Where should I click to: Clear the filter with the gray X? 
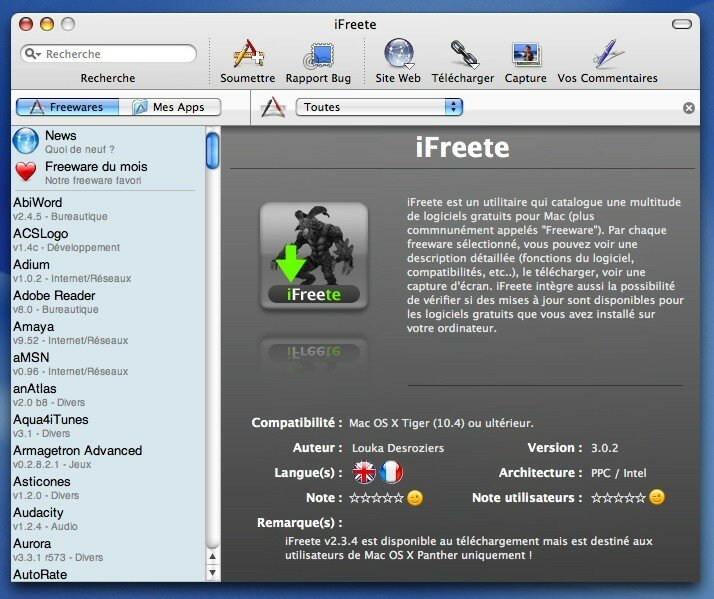(x=689, y=108)
